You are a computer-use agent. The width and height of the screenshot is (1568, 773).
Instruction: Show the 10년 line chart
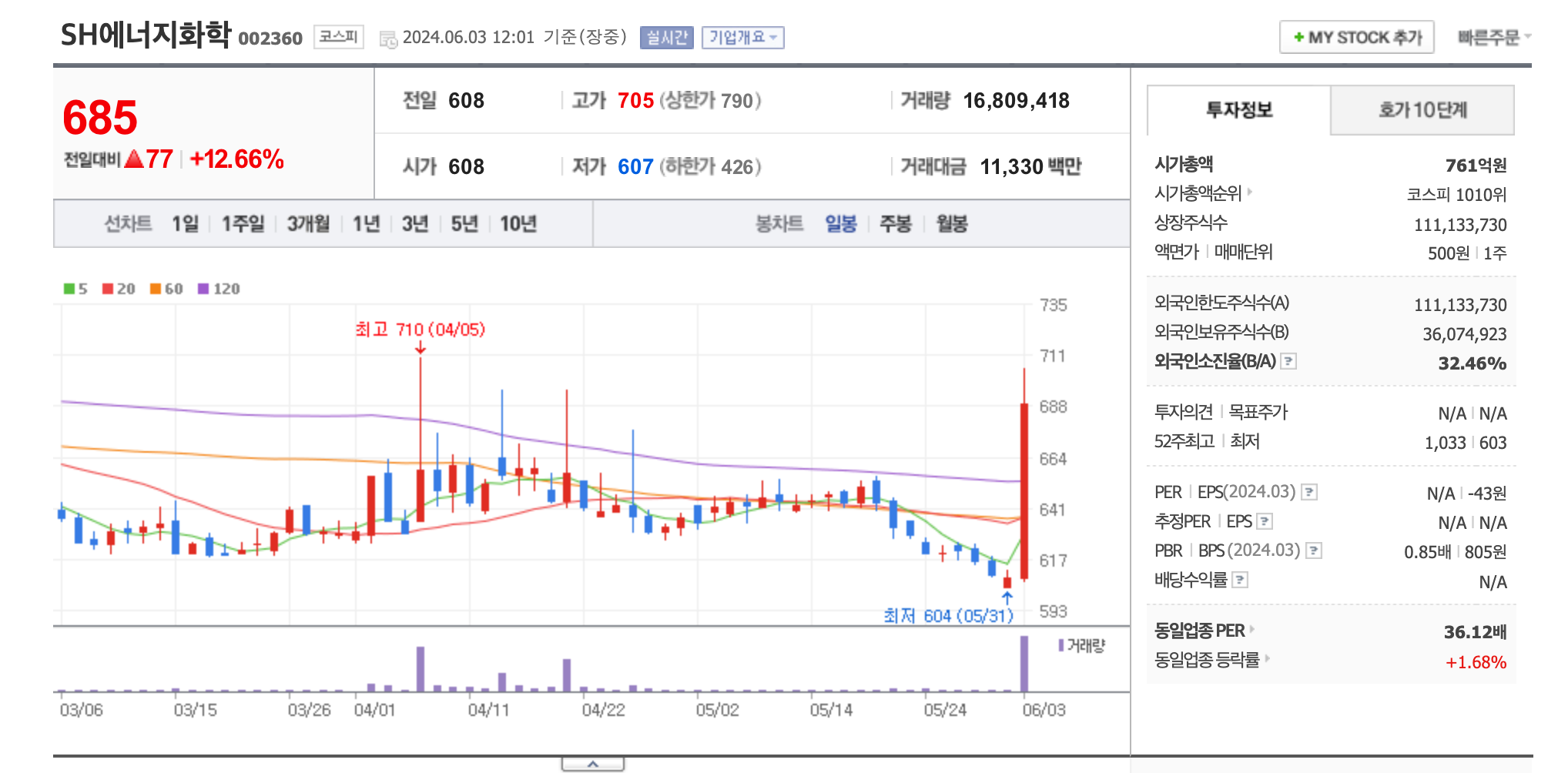click(x=518, y=224)
